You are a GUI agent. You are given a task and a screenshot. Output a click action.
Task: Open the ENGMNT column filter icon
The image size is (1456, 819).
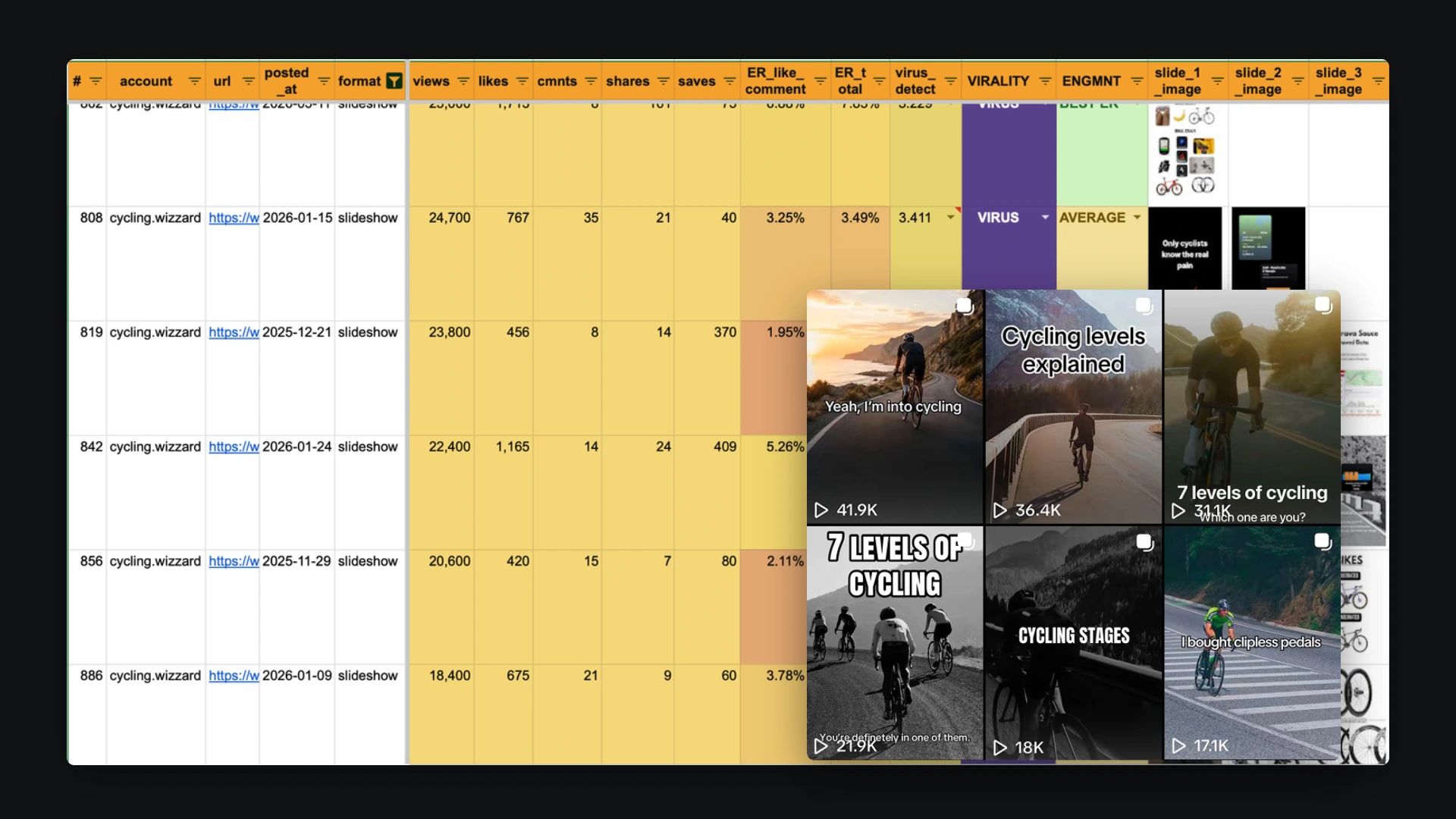click(x=1137, y=81)
